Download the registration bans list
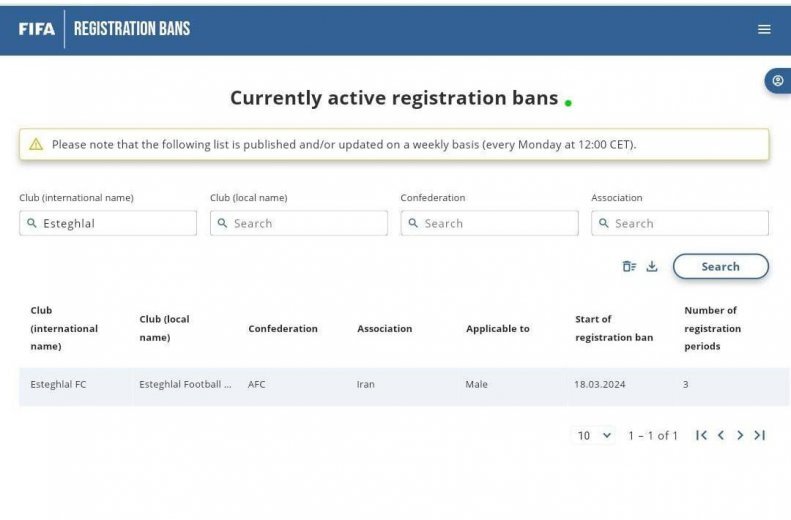This screenshot has width=791, height=520. click(652, 266)
